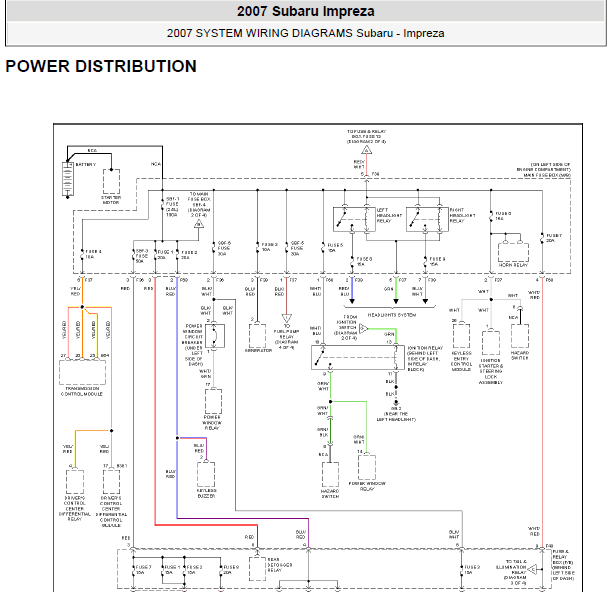Screen dimensions: 608x592
Task: Click the HEADLIGHTS SYSTEM label
Action: [392, 315]
